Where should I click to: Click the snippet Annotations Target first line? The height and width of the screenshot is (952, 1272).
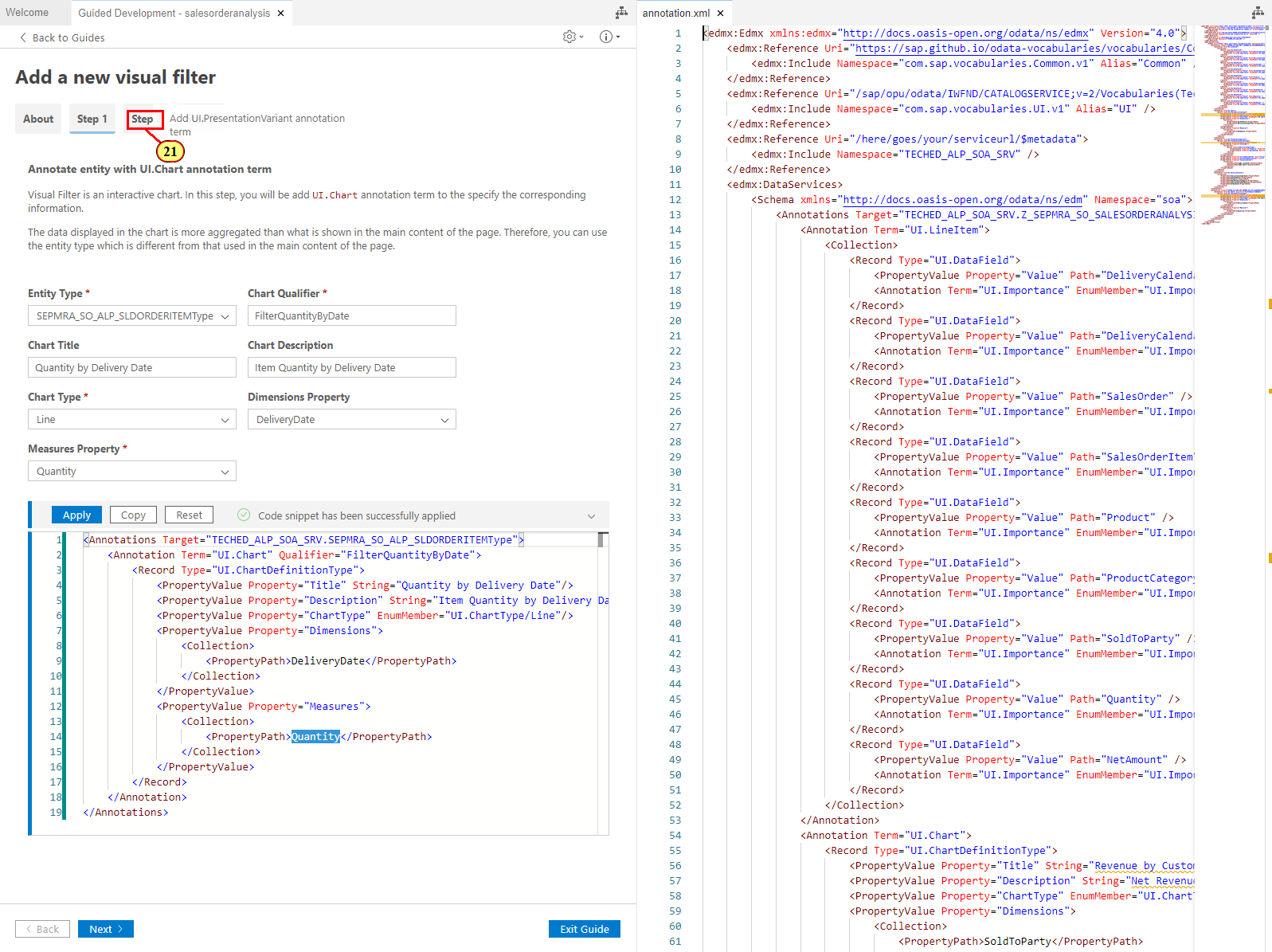[303, 539]
